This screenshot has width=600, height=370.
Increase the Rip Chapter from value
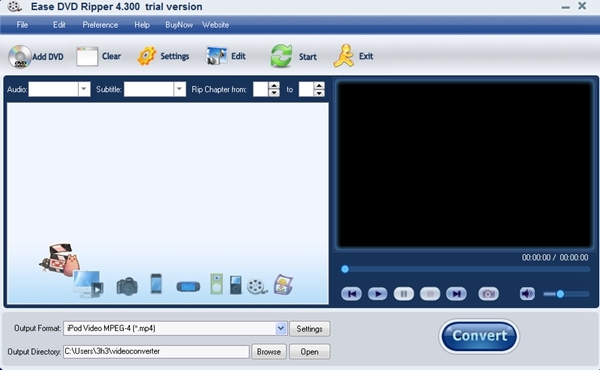coord(274,86)
